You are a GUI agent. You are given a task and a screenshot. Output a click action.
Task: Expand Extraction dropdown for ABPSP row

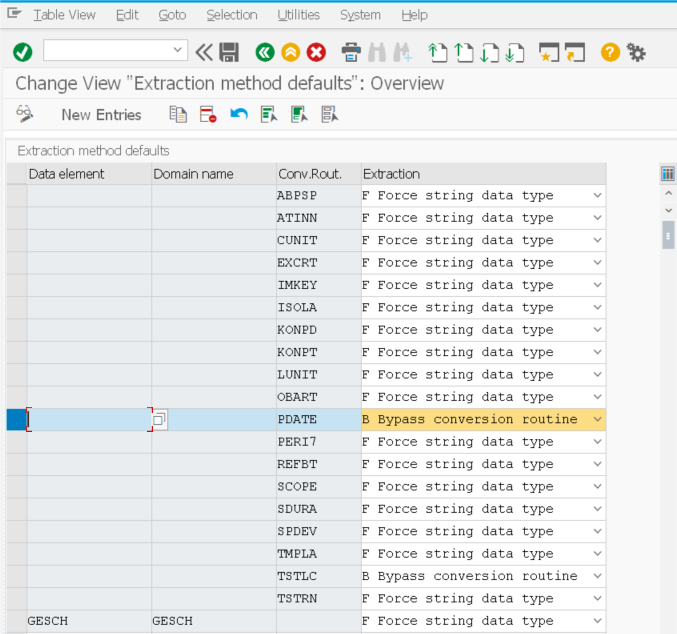pos(598,195)
